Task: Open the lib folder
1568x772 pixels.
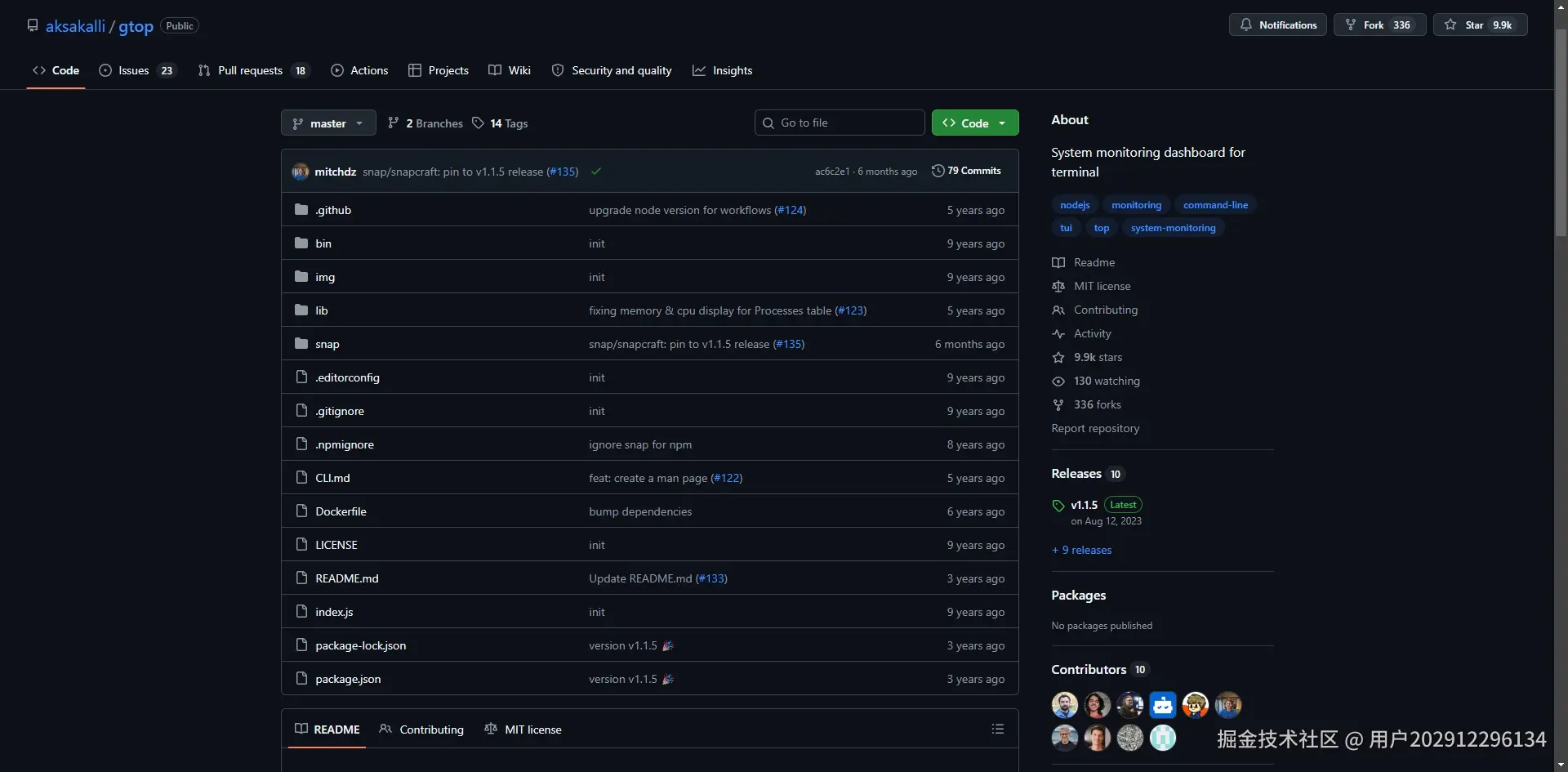Action: click(322, 310)
